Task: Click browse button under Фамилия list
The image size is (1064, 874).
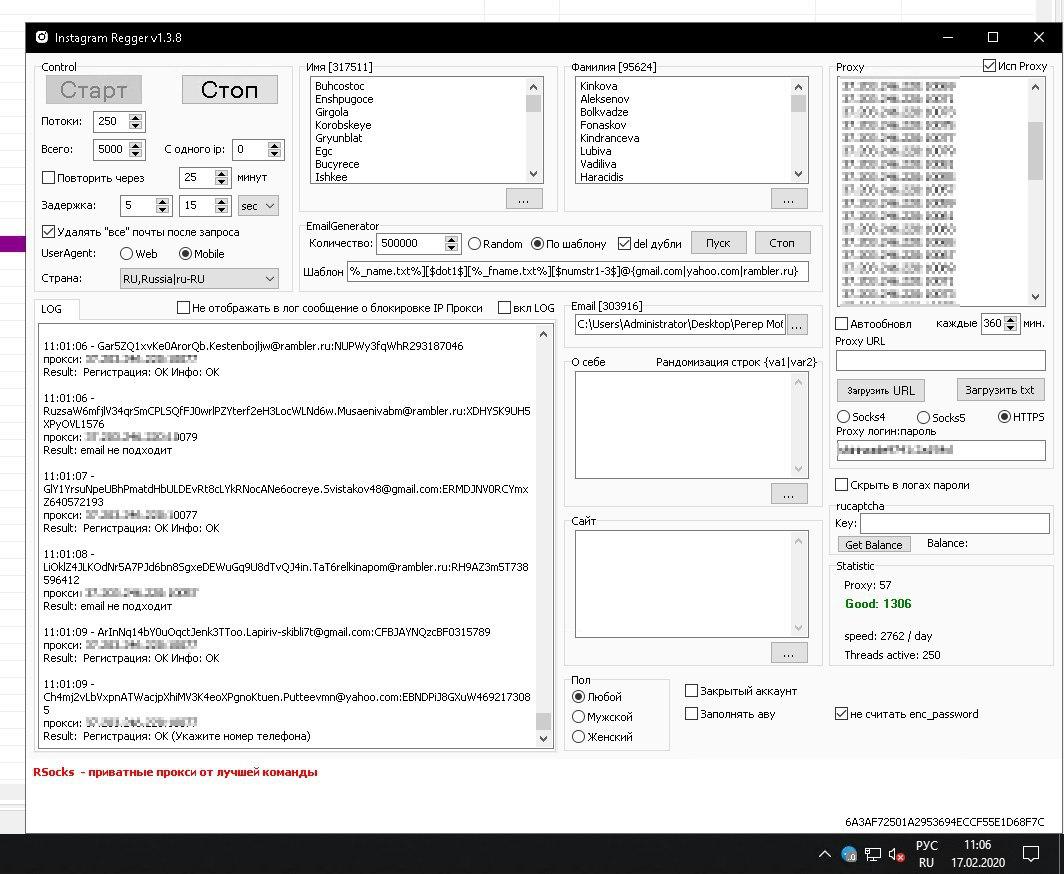Action: tap(789, 198)
